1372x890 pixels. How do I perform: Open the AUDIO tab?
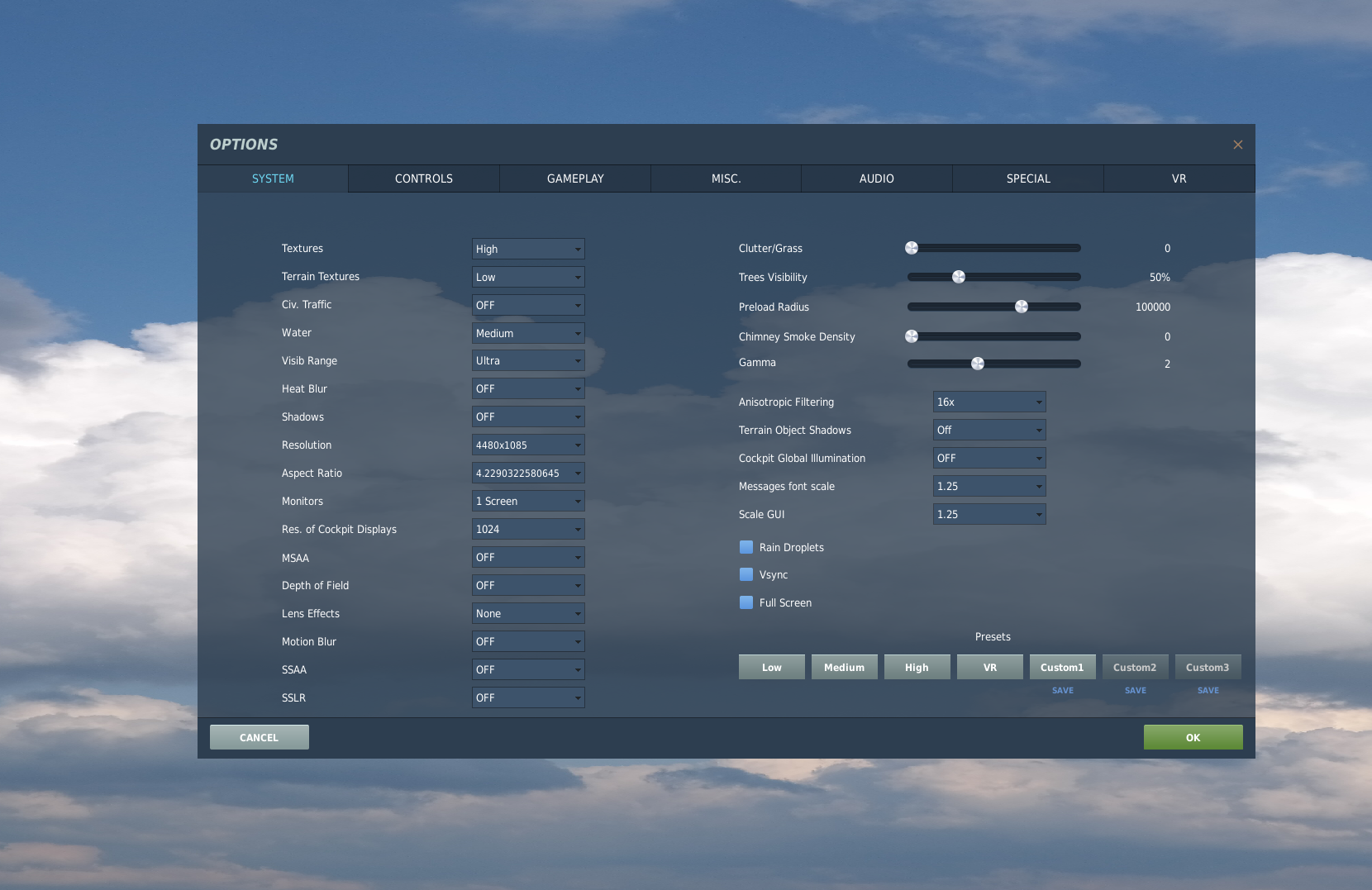click(x=876, y=178)
